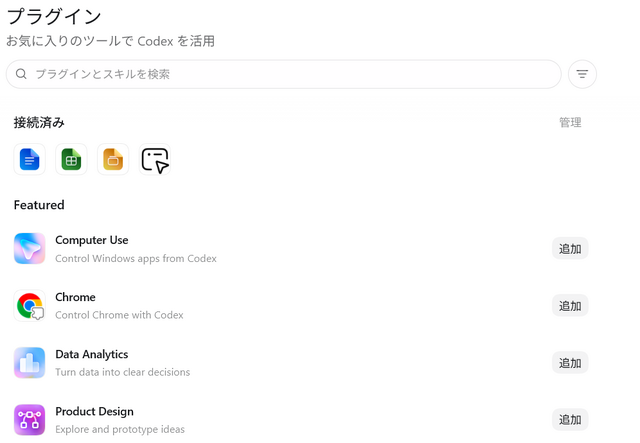Open the connected green spreadsheet plugin icon
Image resolution: width=640 pixels, height=443 pixels.
pos(71,159)
